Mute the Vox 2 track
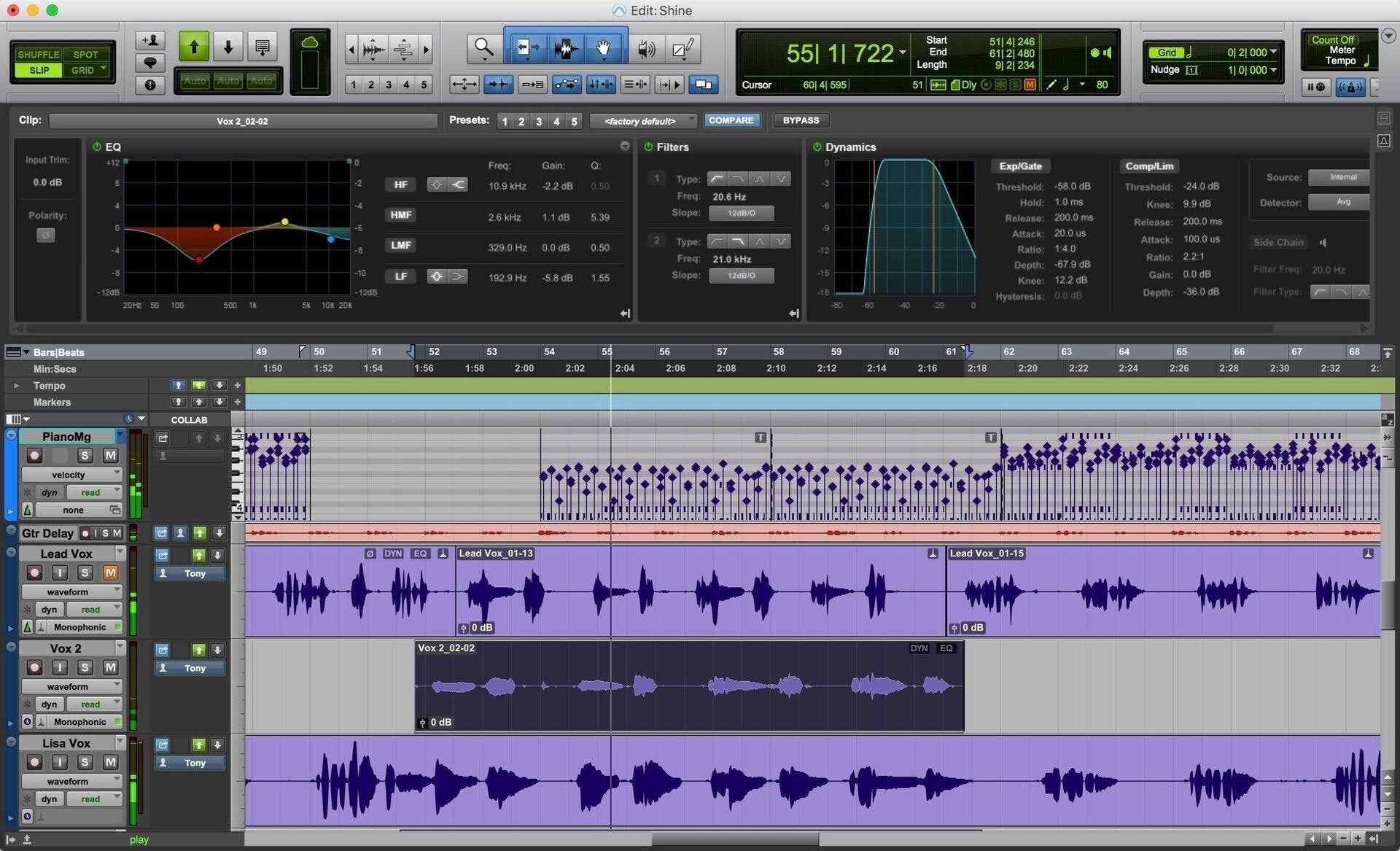The height and width of the screenshot is (851, 1400). [111, 667]
